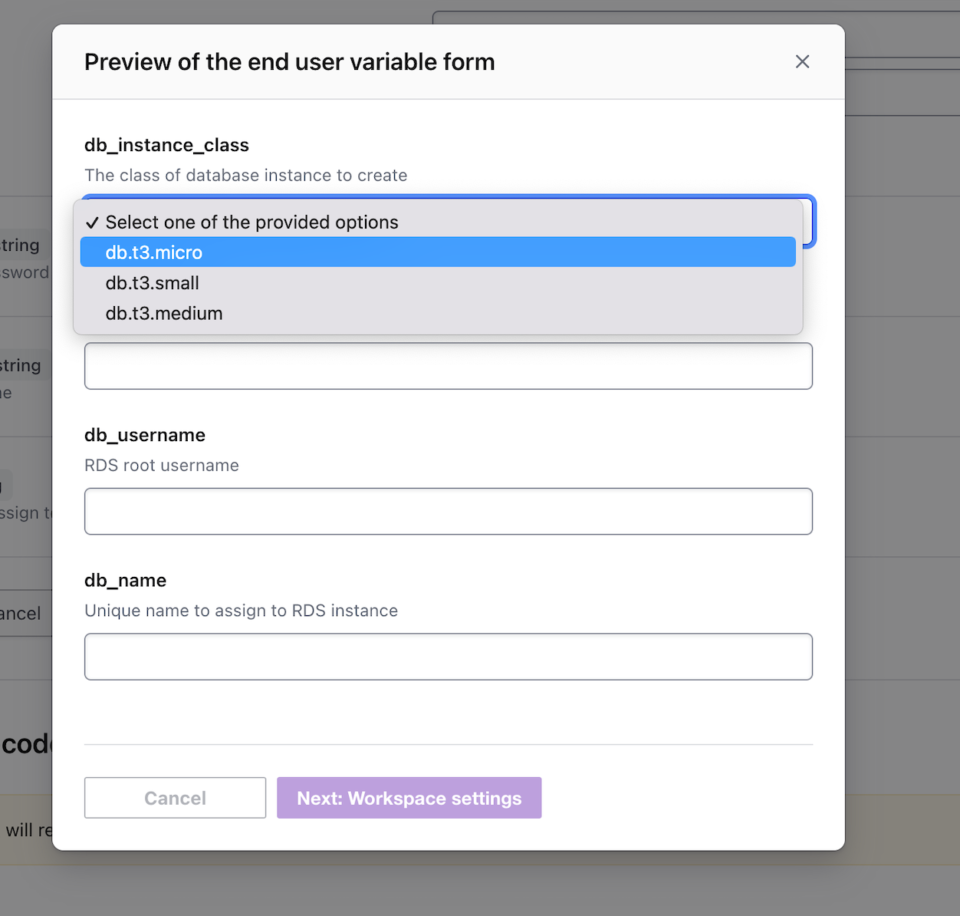Viewport: 960px width, 916px height.
Task: Click the 'RDS root username' description text
Action: point(162,465)
